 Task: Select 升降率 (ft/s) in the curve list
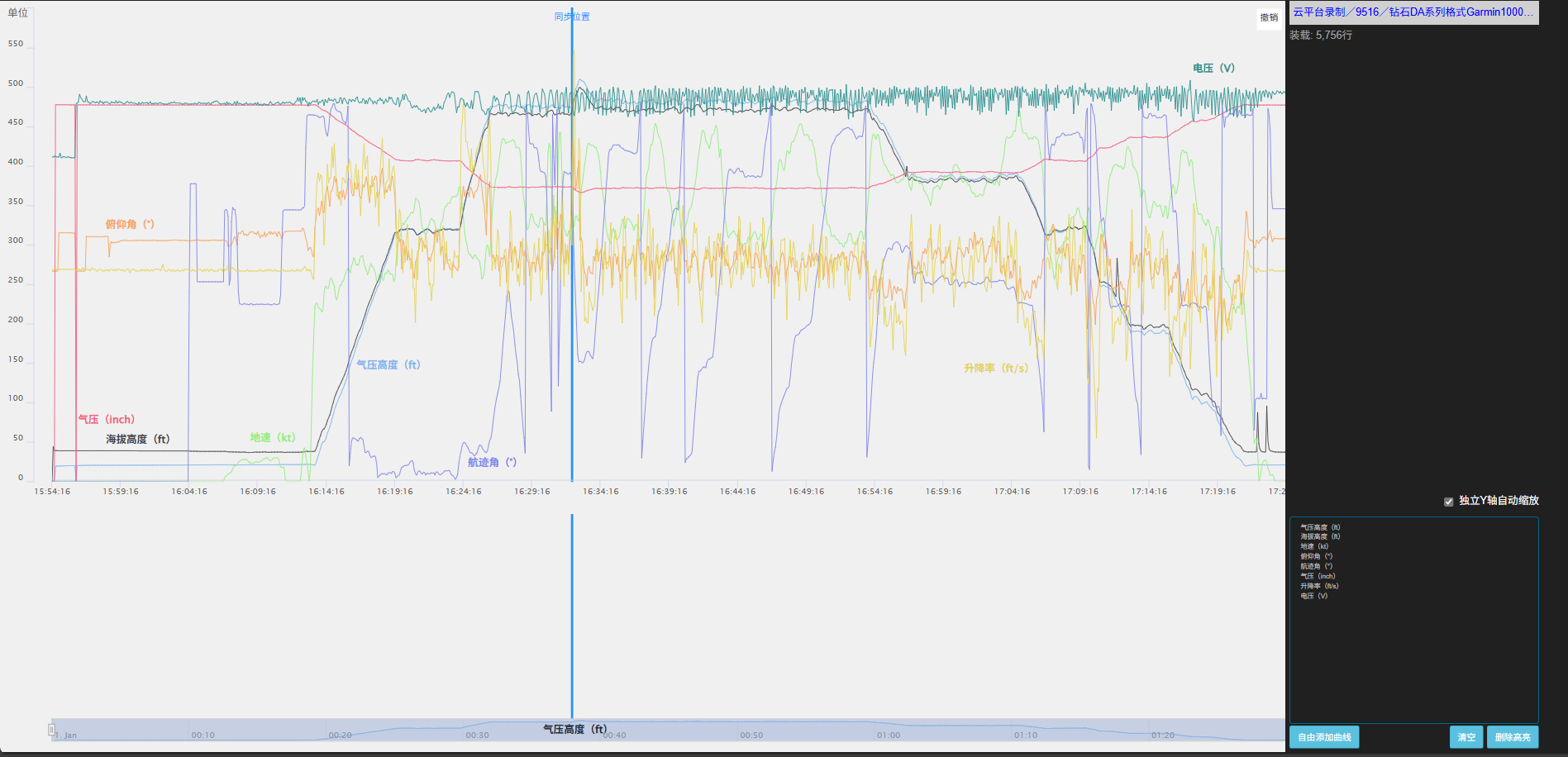click(x=1319, y=586)
